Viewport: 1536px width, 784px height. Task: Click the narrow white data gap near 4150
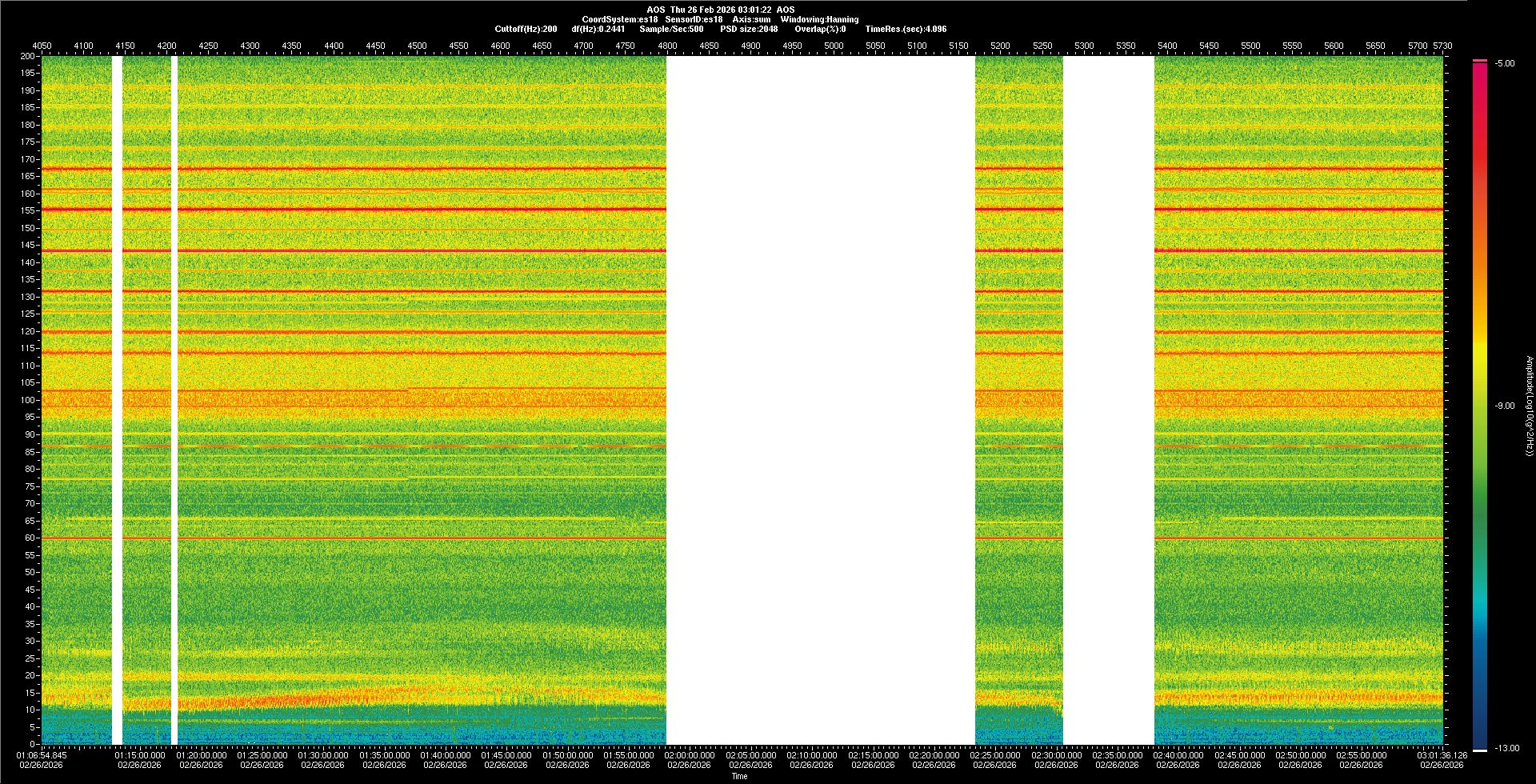(118, 400)
